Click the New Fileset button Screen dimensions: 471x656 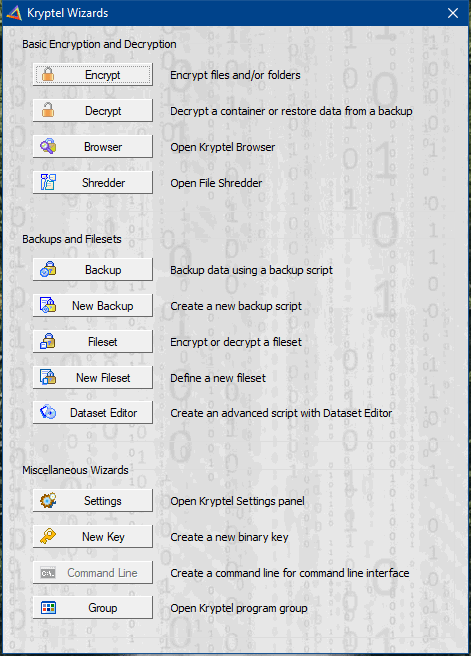click(93, 377)
